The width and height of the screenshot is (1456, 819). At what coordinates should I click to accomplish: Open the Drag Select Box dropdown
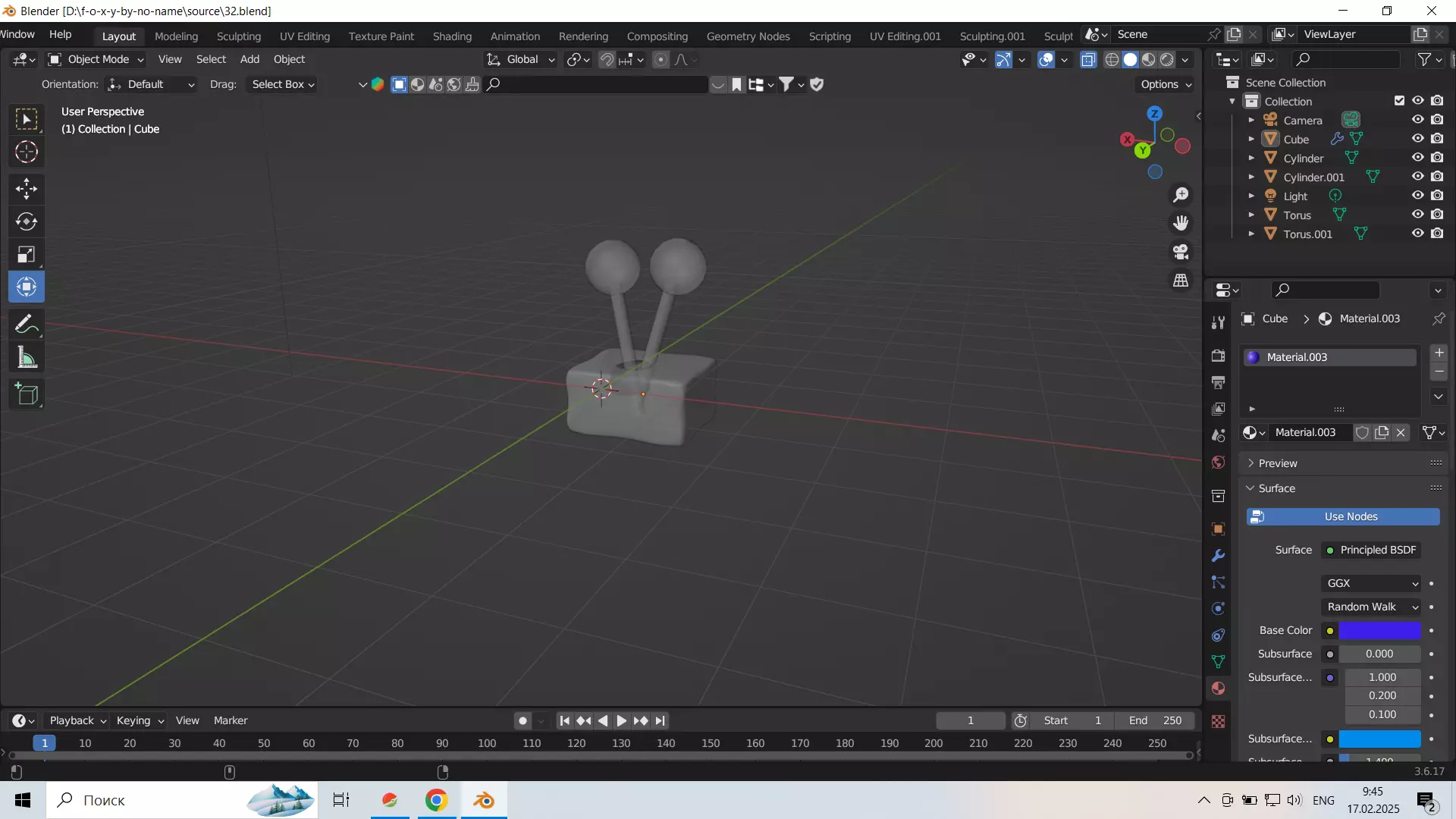click(282, 84)
